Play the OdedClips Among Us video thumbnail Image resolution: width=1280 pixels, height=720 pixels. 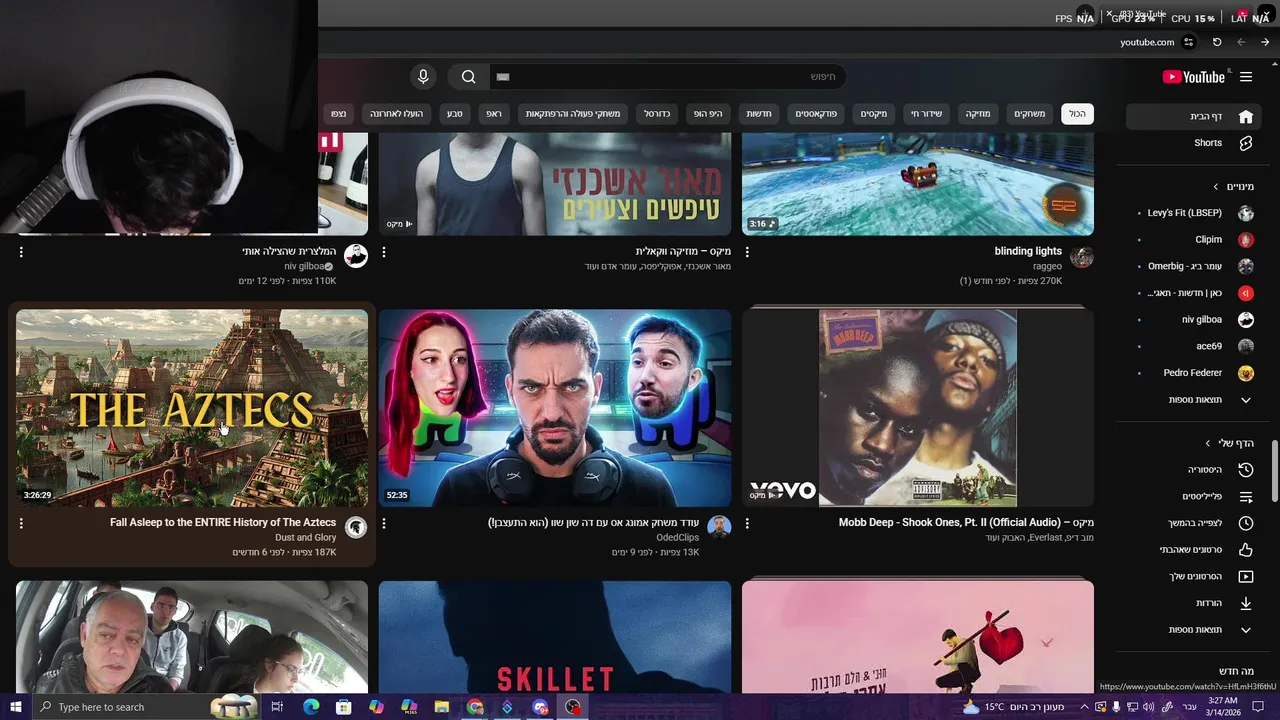(x=555, y=408)
